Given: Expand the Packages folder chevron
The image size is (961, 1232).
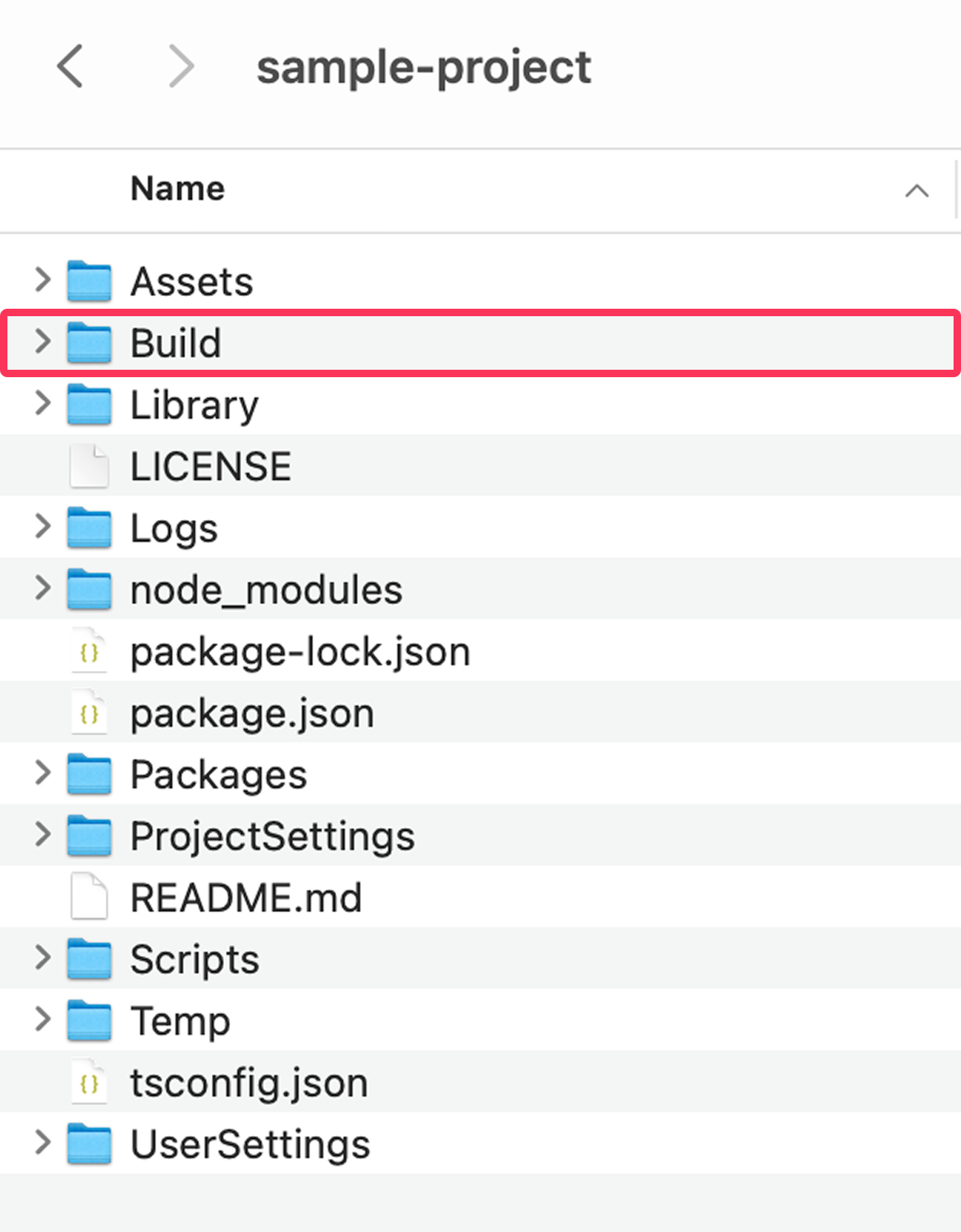Looking at the screenshot, I should pos(42,774).
